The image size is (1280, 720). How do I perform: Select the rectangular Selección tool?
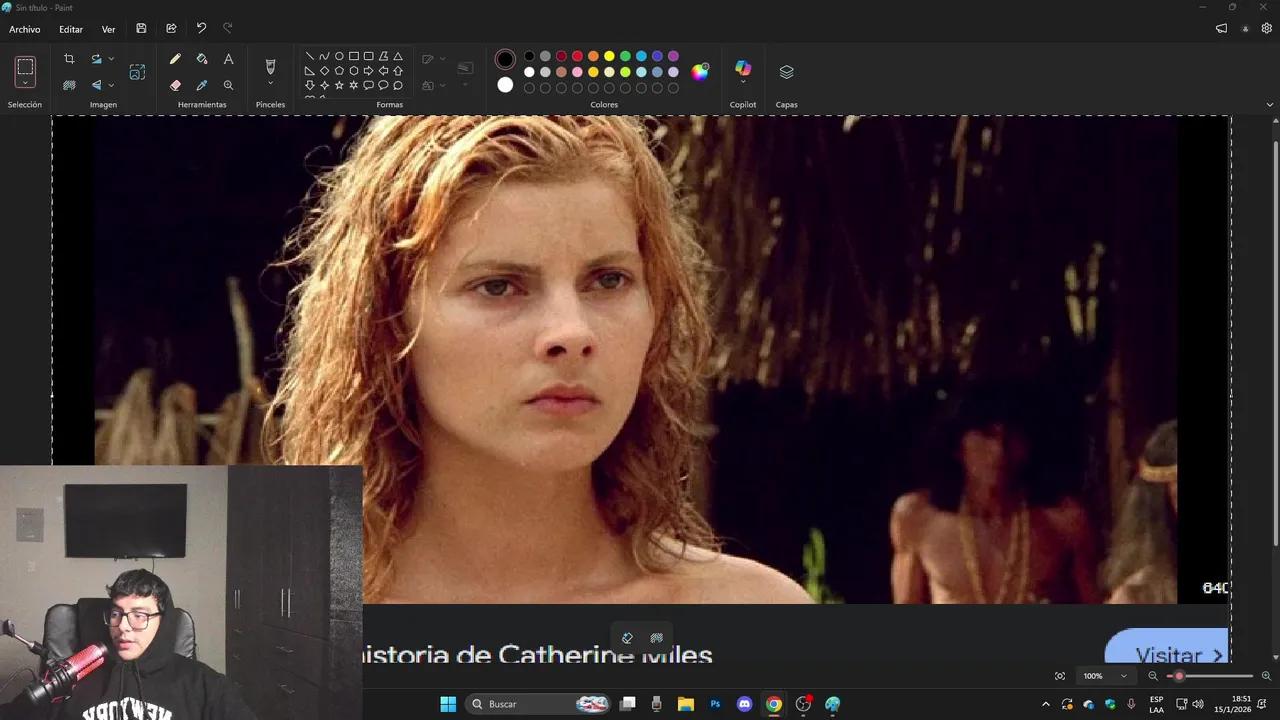pos(25,67)
